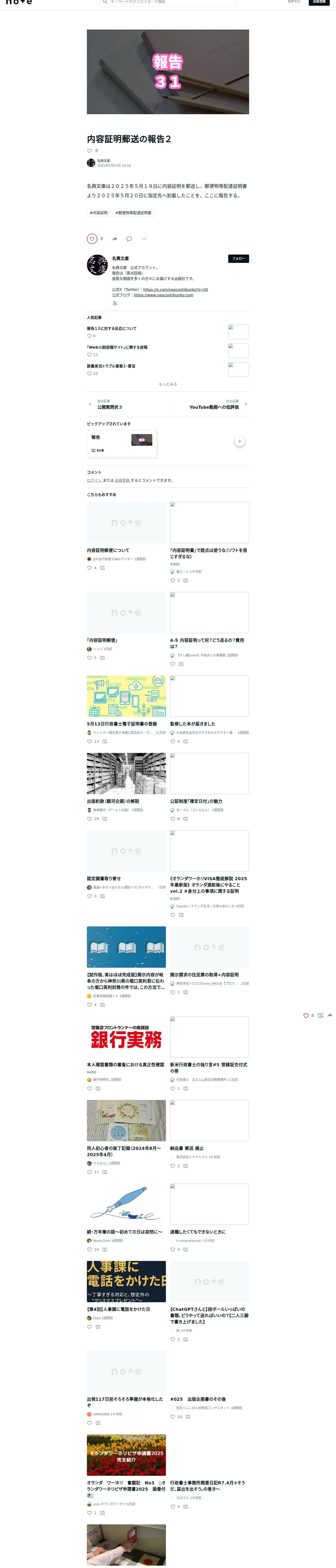The width and height of the screenshot is (336, 1568).
Task: Advance pickup carousel with round arrow
Action: click(240, 441)
